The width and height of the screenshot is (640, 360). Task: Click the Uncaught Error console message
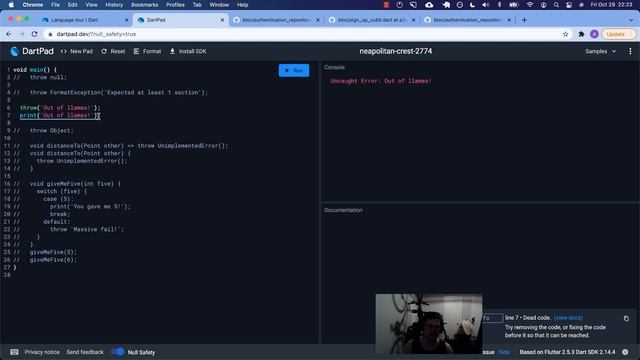click(x=381, y=81)
